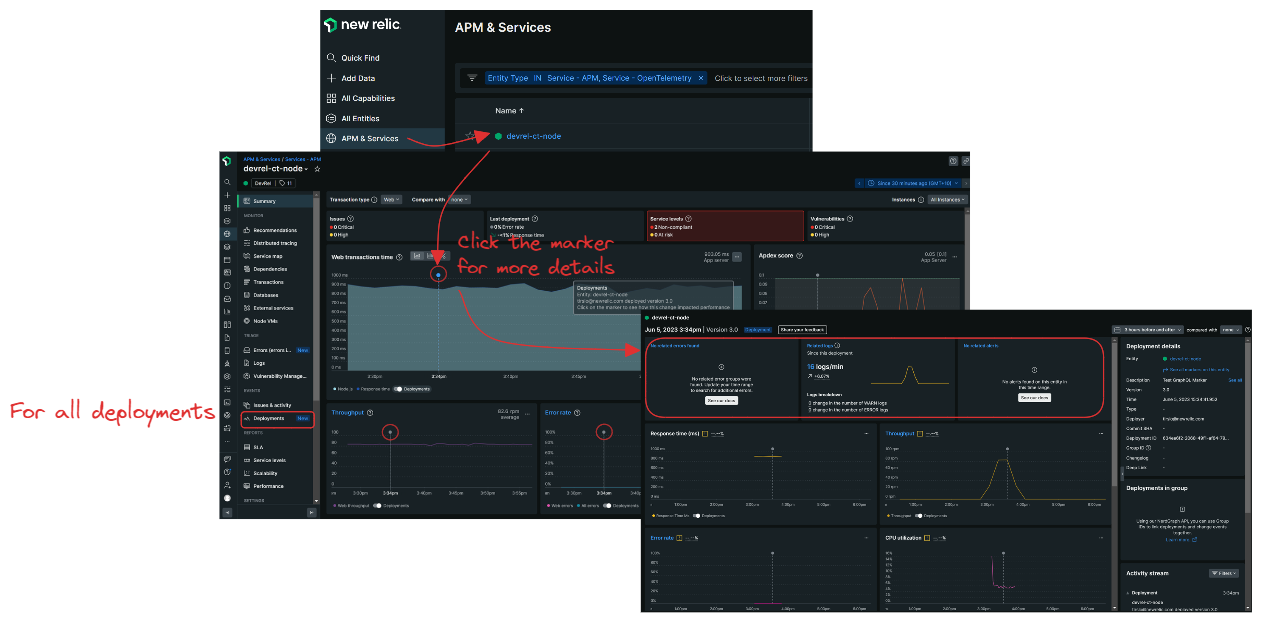Open the Databases section icon
This screenshot has width=1261, height=622.
click(x=247, y=295)
